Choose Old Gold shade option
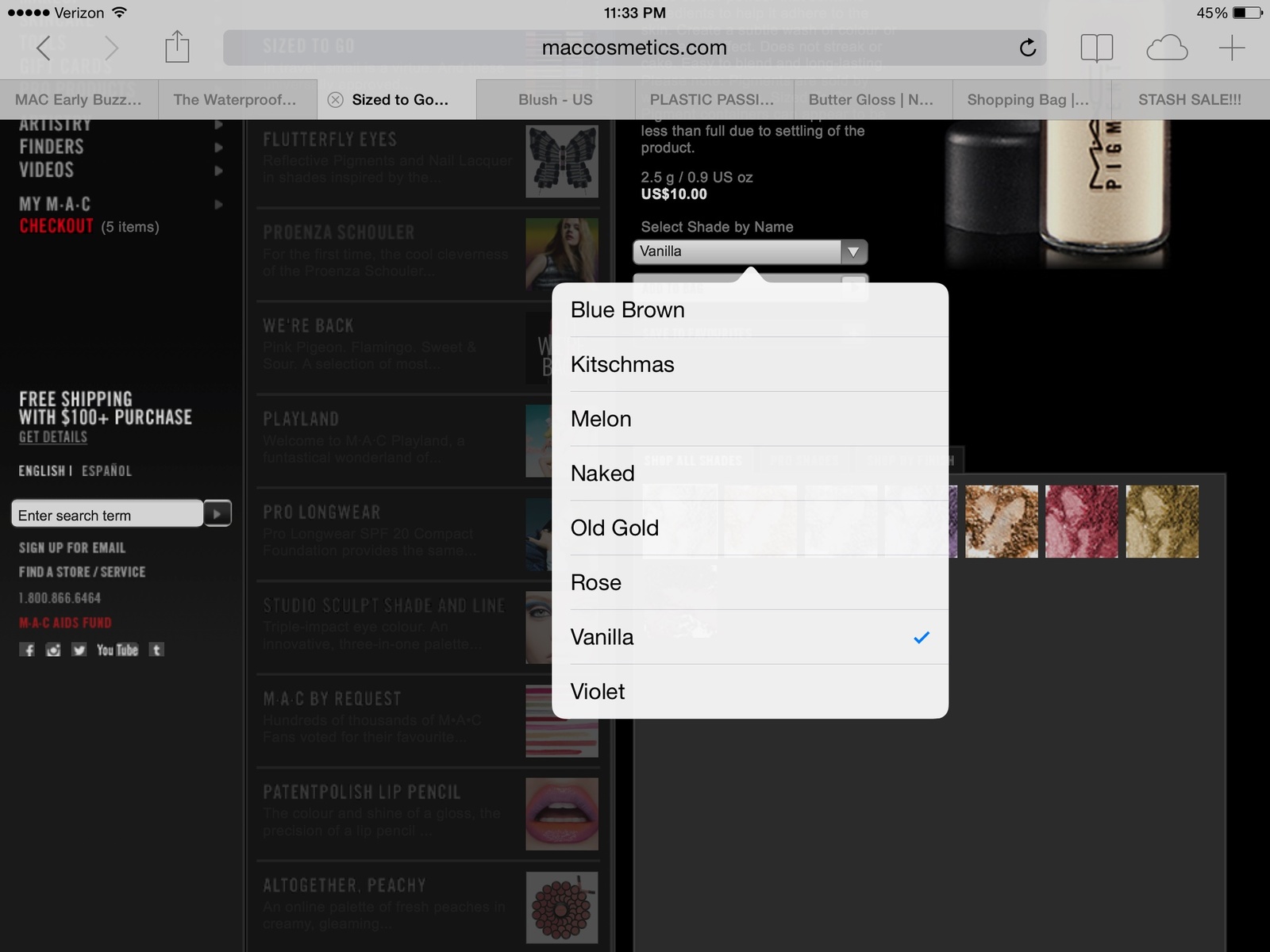Image resolution: width=1270 pixels, height=952 pixels. (x=750, y=528)
